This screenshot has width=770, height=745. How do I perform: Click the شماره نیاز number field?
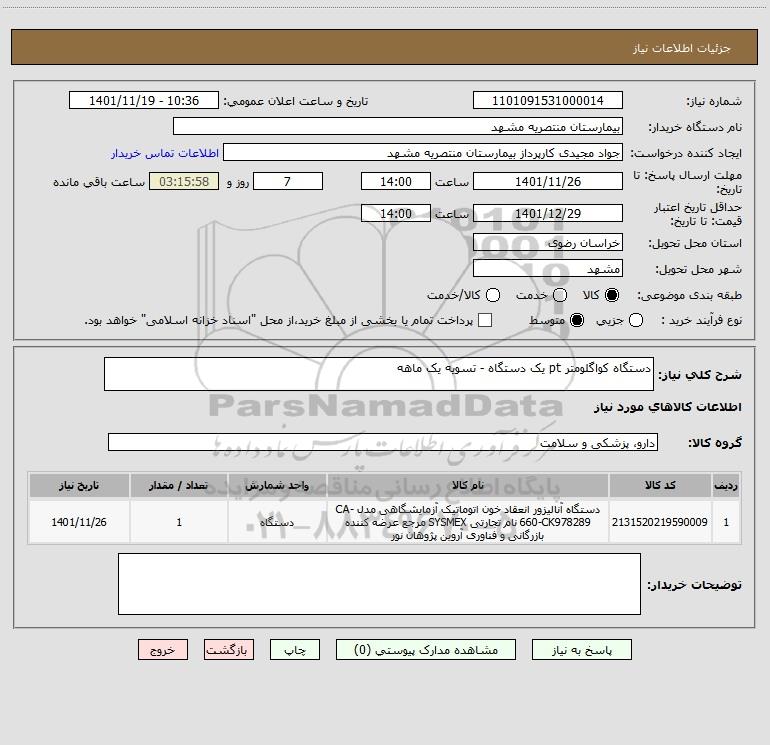coord(548,100)
